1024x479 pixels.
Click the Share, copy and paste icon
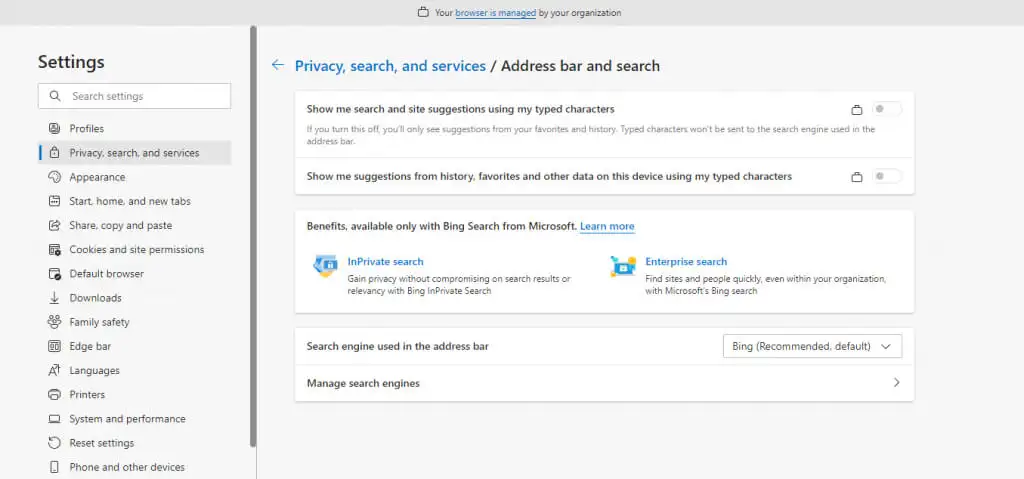[55, 225]
